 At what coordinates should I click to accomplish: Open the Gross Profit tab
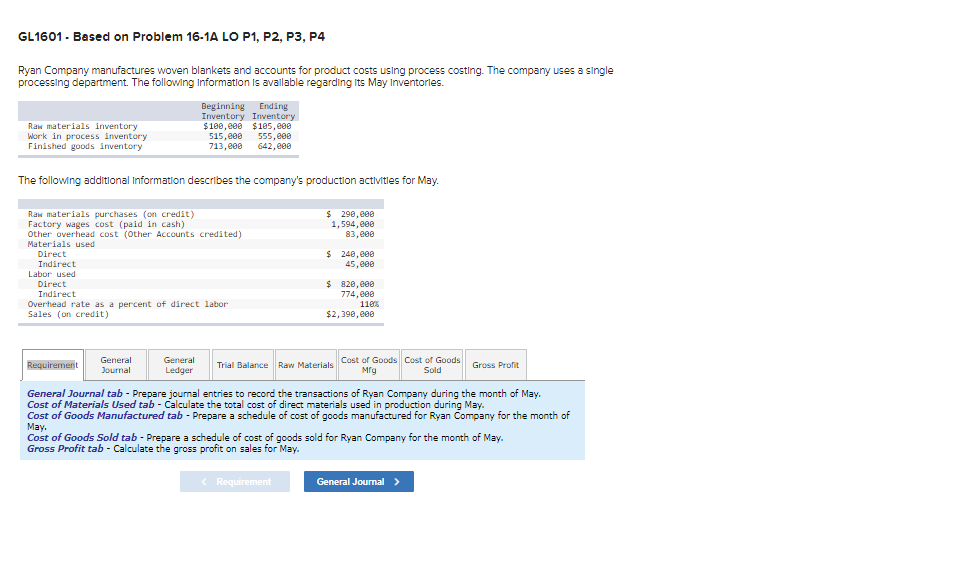495,365
